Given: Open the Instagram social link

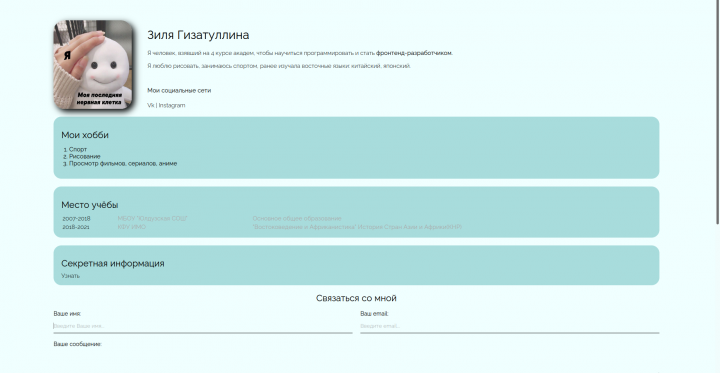Looking at the screenshot, I should (172, 105).
